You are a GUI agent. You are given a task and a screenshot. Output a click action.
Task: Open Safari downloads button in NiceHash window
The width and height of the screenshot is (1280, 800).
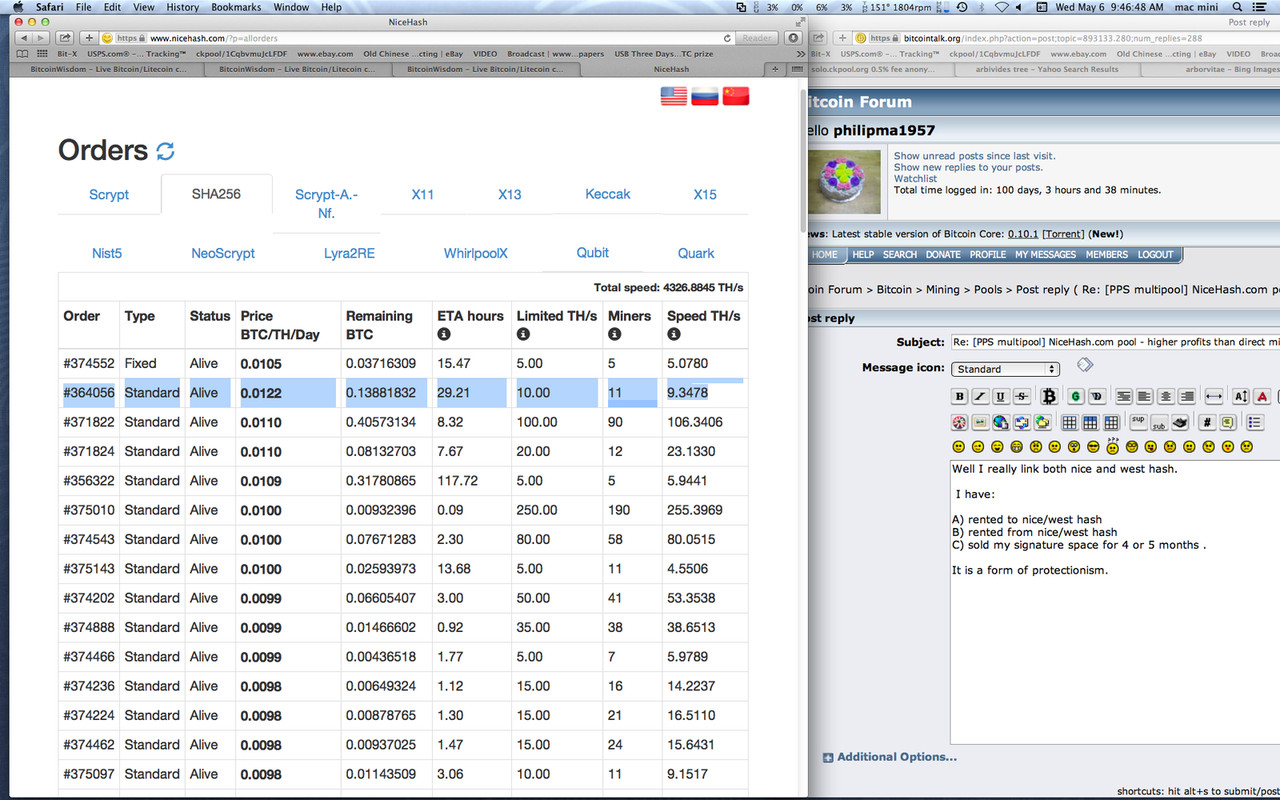click(793, 38)
